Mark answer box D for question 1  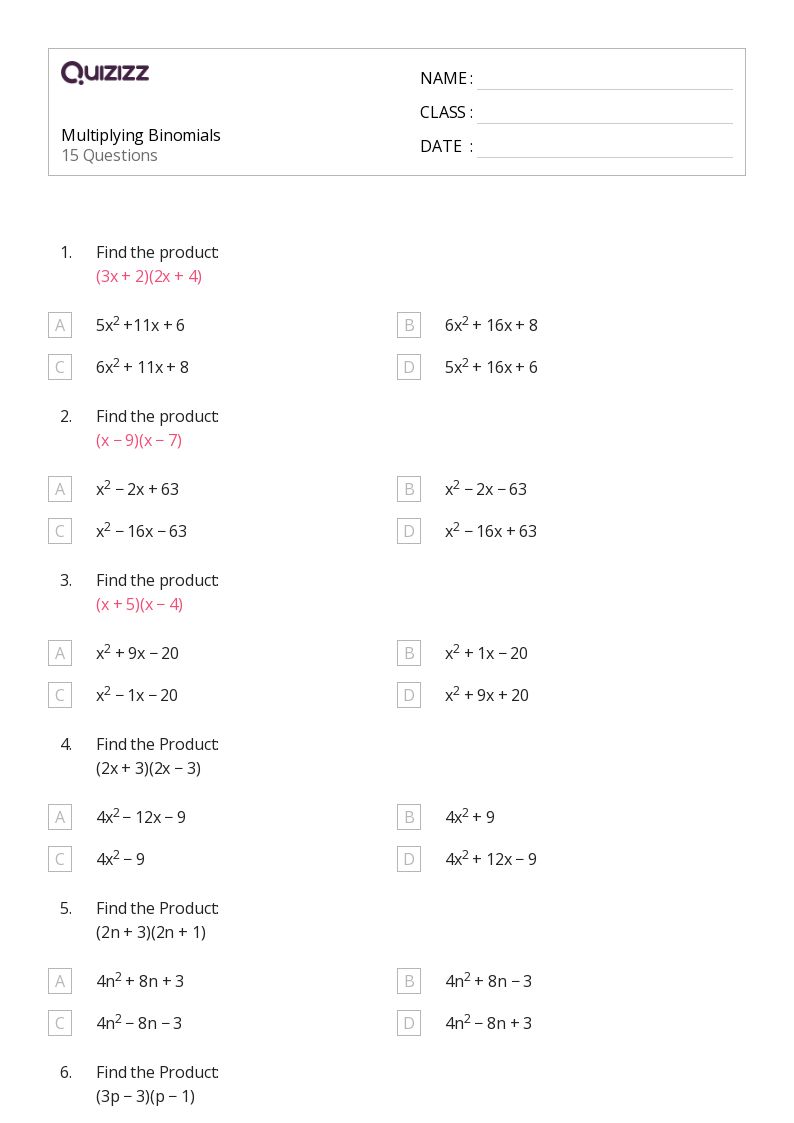coord(408,367)
